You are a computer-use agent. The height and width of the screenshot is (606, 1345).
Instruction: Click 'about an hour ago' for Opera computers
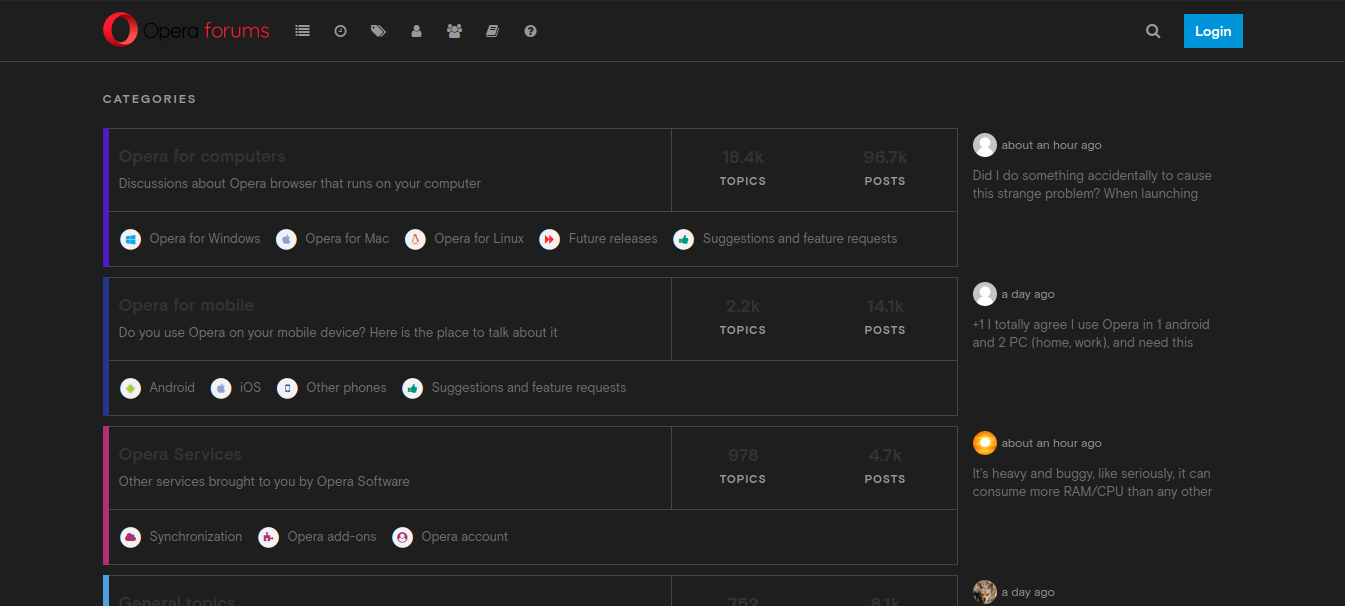coord(1051,146)
